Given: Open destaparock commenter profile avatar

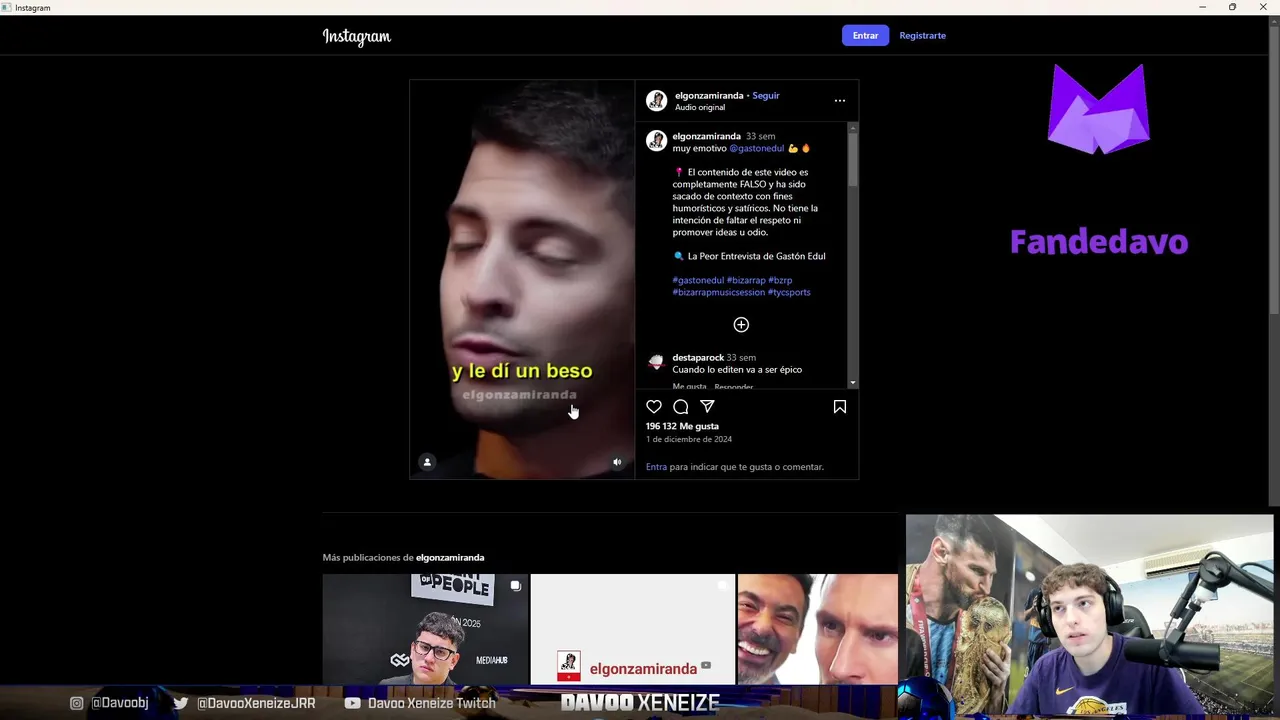Looking at the screenshot, I should (656, 362).
